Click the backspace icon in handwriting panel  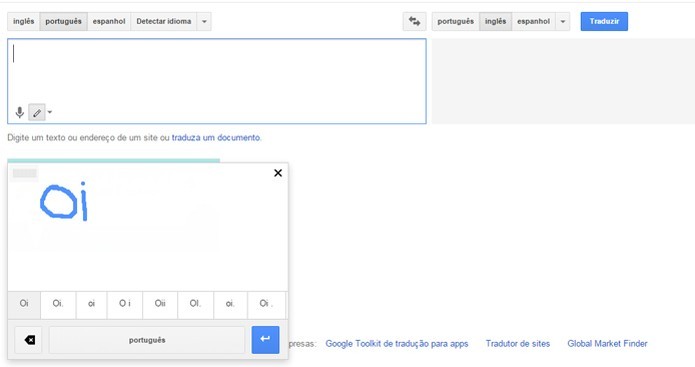(28, 340)
